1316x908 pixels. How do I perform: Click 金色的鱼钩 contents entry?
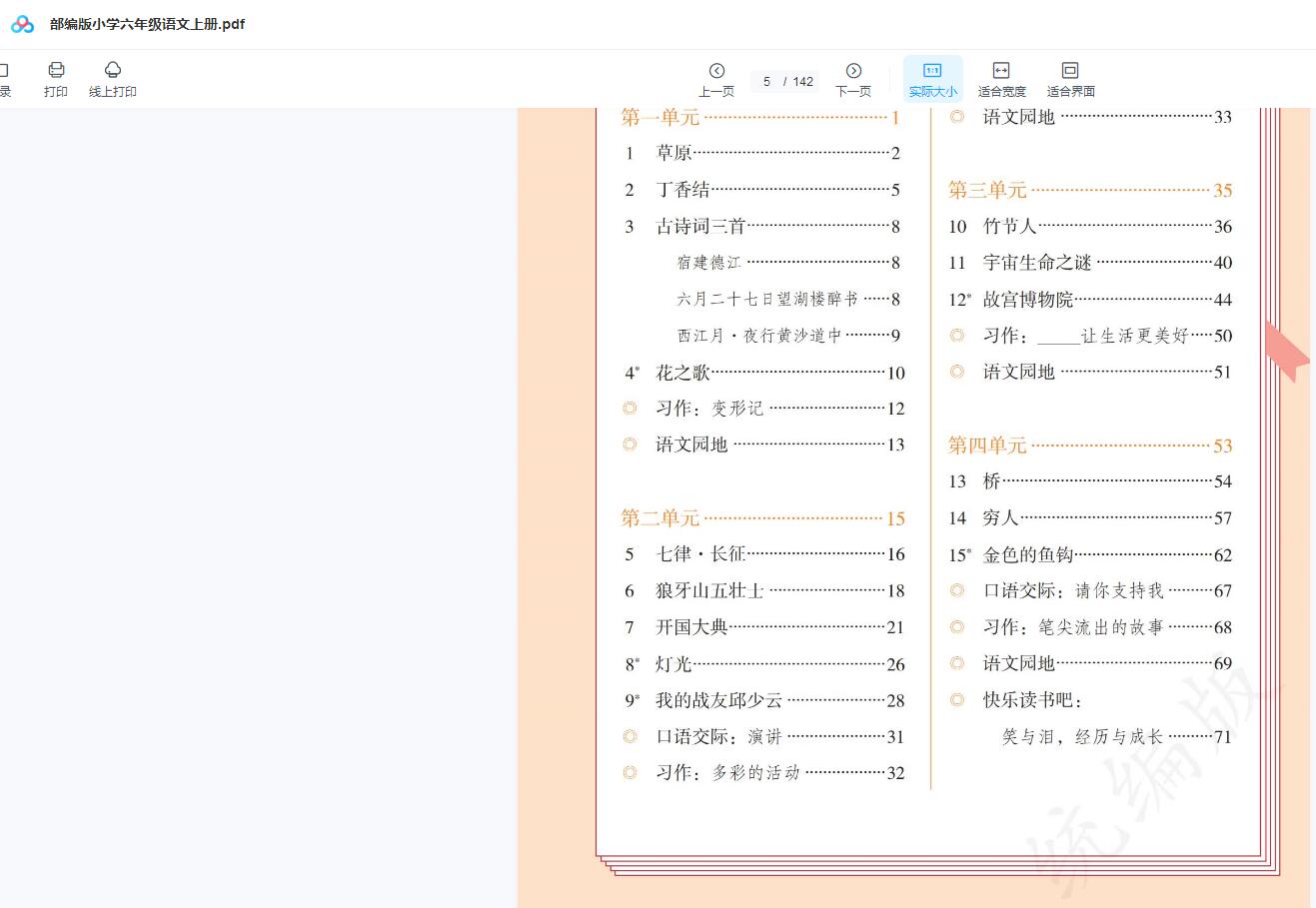click(1028, 555)
